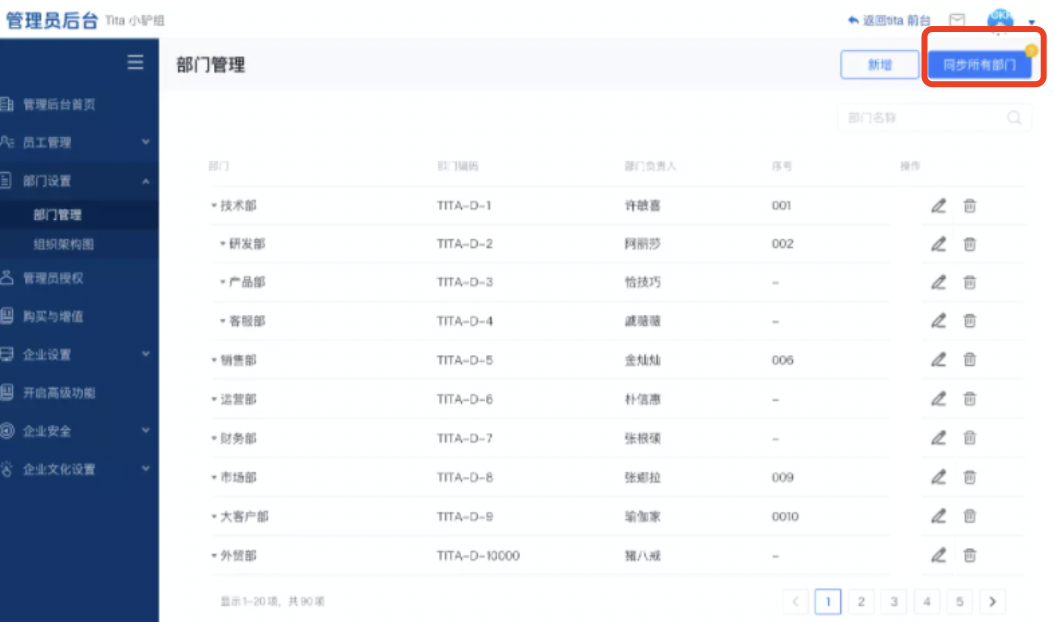Viewport: 1054px width, 622px height.
Task: Go to pagination page 2
Action: pos(860,602)
